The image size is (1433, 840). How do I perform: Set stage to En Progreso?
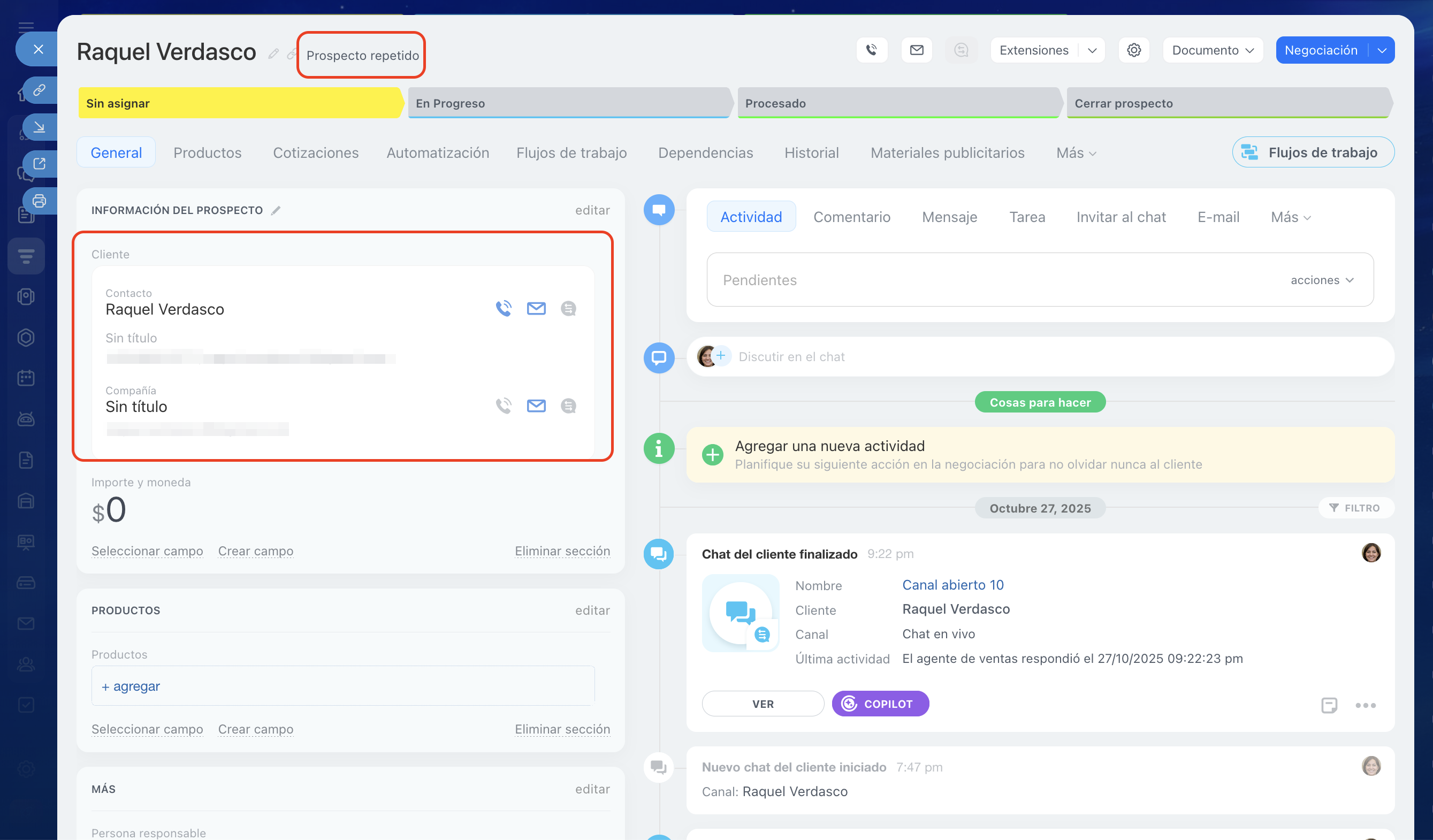pos(569,103)
